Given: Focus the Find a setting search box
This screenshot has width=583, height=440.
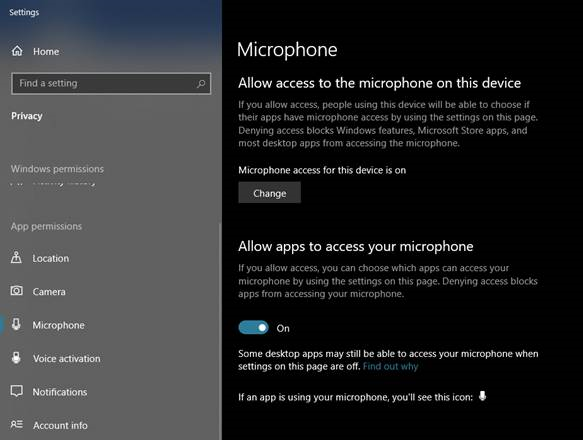Looking at the screenshot, I should pos(111,83).
